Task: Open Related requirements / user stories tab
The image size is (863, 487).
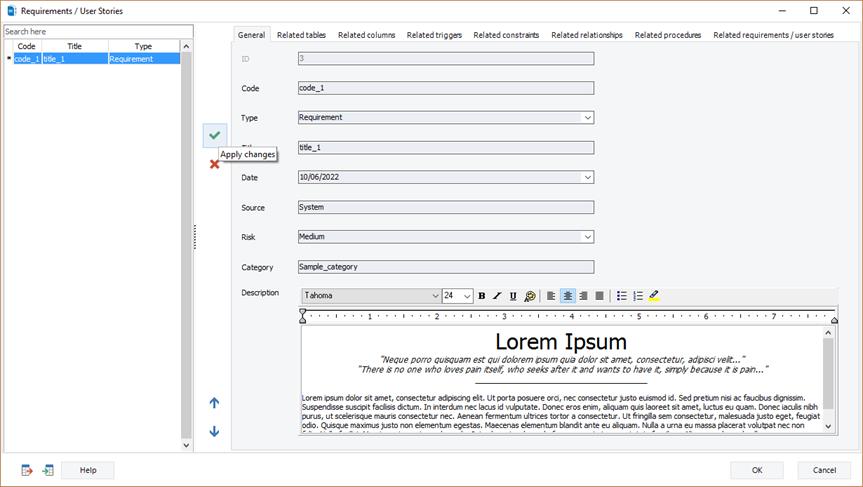Action: 773,35
